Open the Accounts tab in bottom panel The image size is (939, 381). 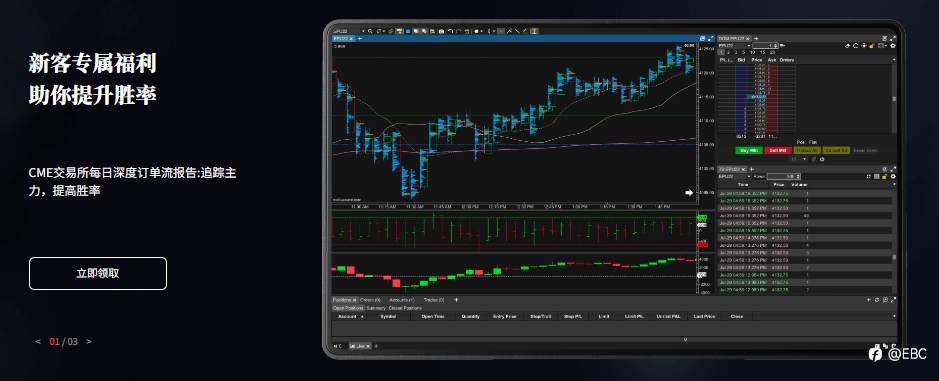(x=401, y=300)
